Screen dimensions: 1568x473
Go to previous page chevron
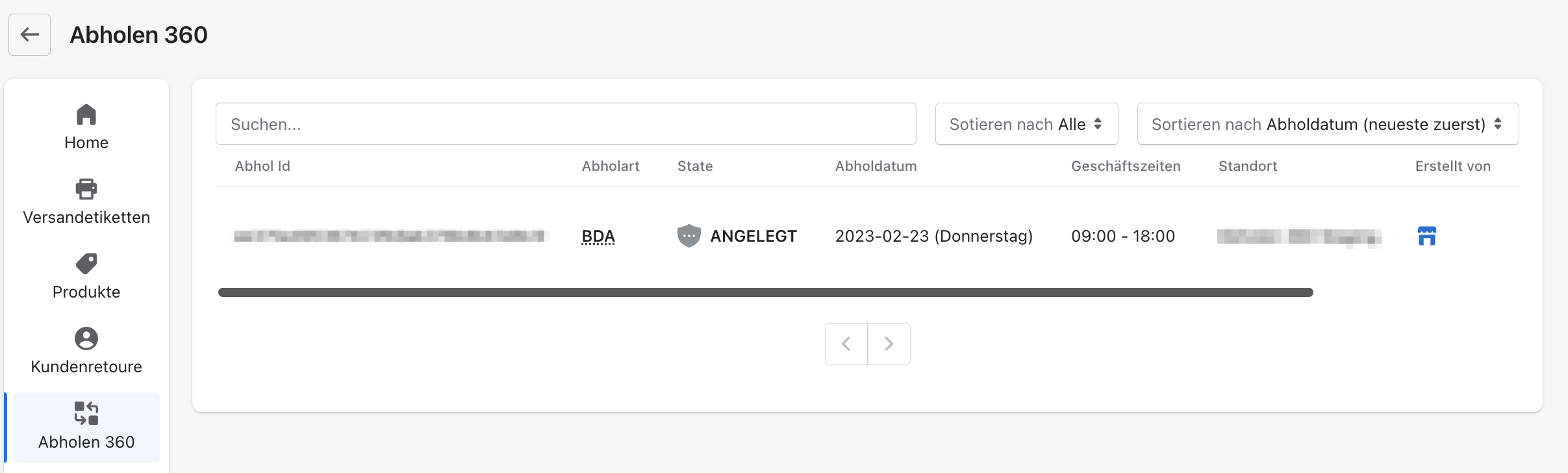coord(846,344)
